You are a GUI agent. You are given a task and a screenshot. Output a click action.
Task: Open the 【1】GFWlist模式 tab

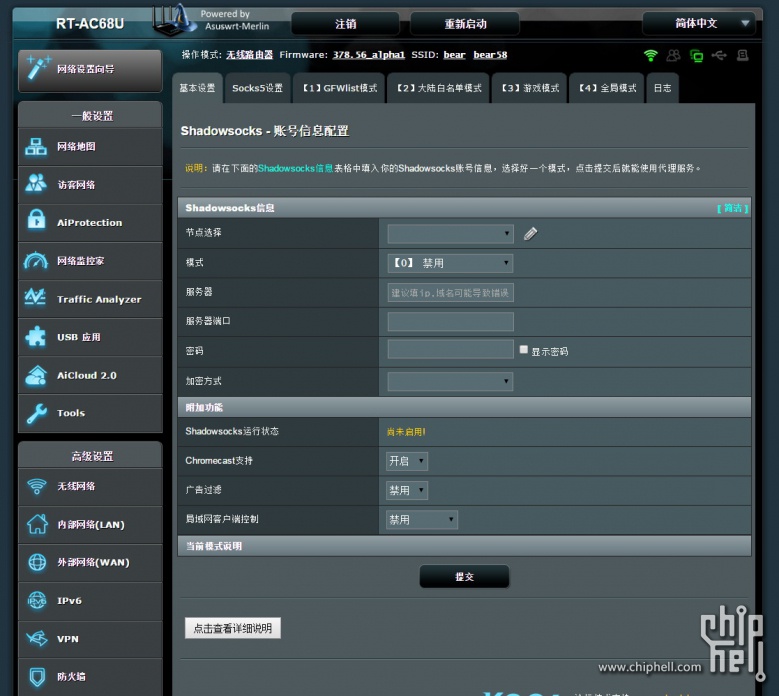click(339, 88)
